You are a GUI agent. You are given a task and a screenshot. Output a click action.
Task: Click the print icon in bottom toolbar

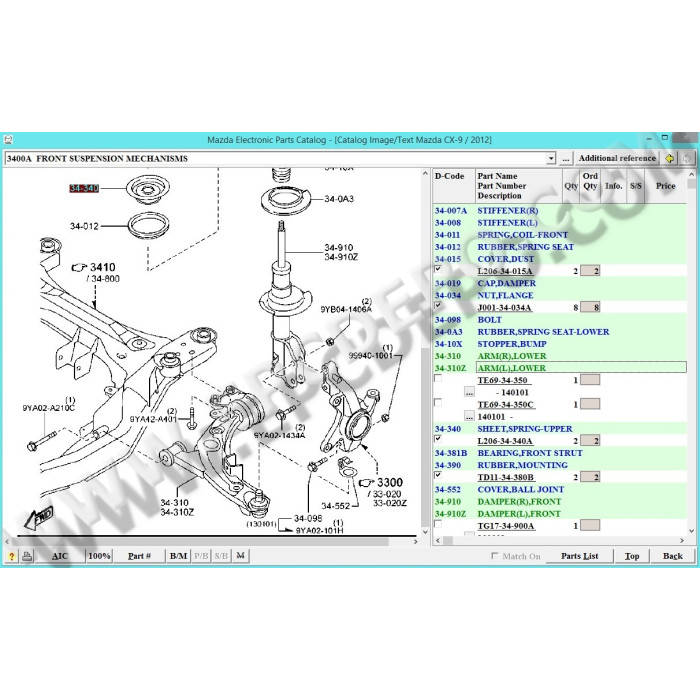point(27,556)
